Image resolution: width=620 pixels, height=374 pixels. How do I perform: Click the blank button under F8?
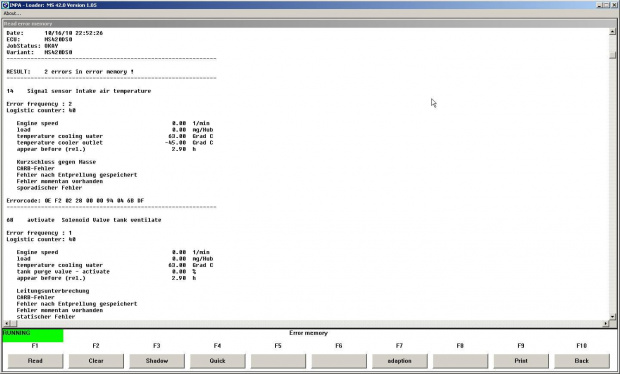460,361
